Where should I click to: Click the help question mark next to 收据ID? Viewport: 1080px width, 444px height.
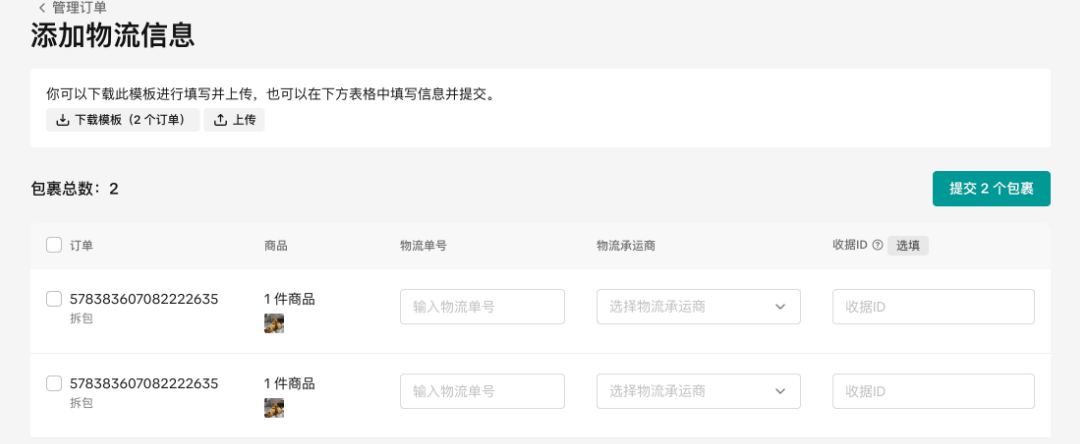point(878,245)
